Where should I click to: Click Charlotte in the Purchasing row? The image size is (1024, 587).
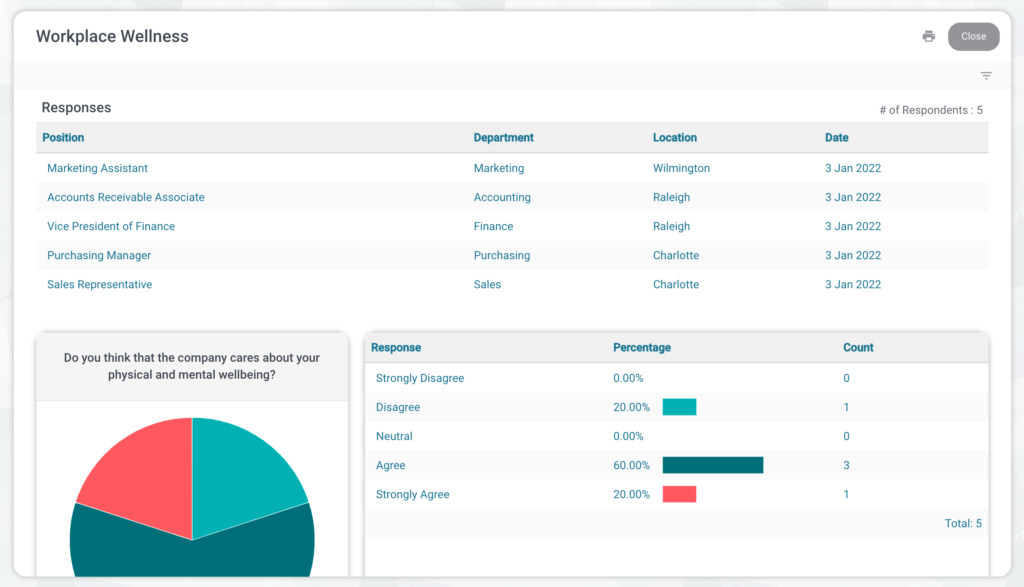click(676, 255)
